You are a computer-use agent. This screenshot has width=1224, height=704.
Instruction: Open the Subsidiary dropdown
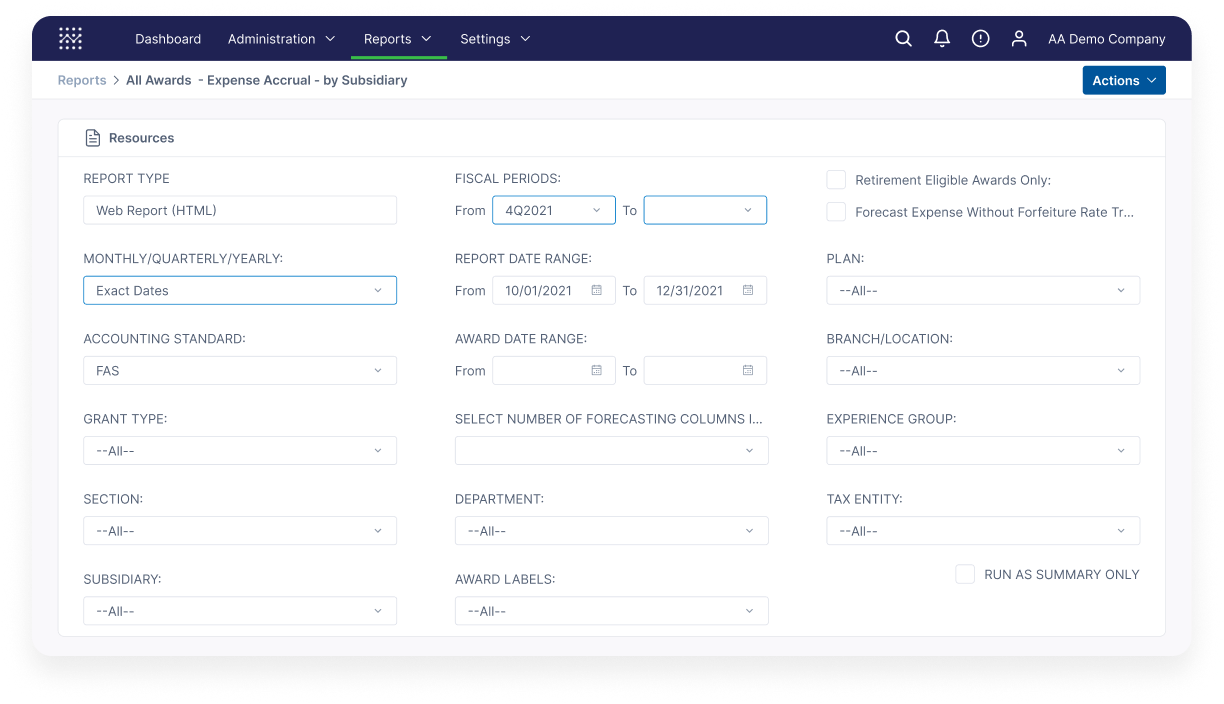[x=240, y=610]
